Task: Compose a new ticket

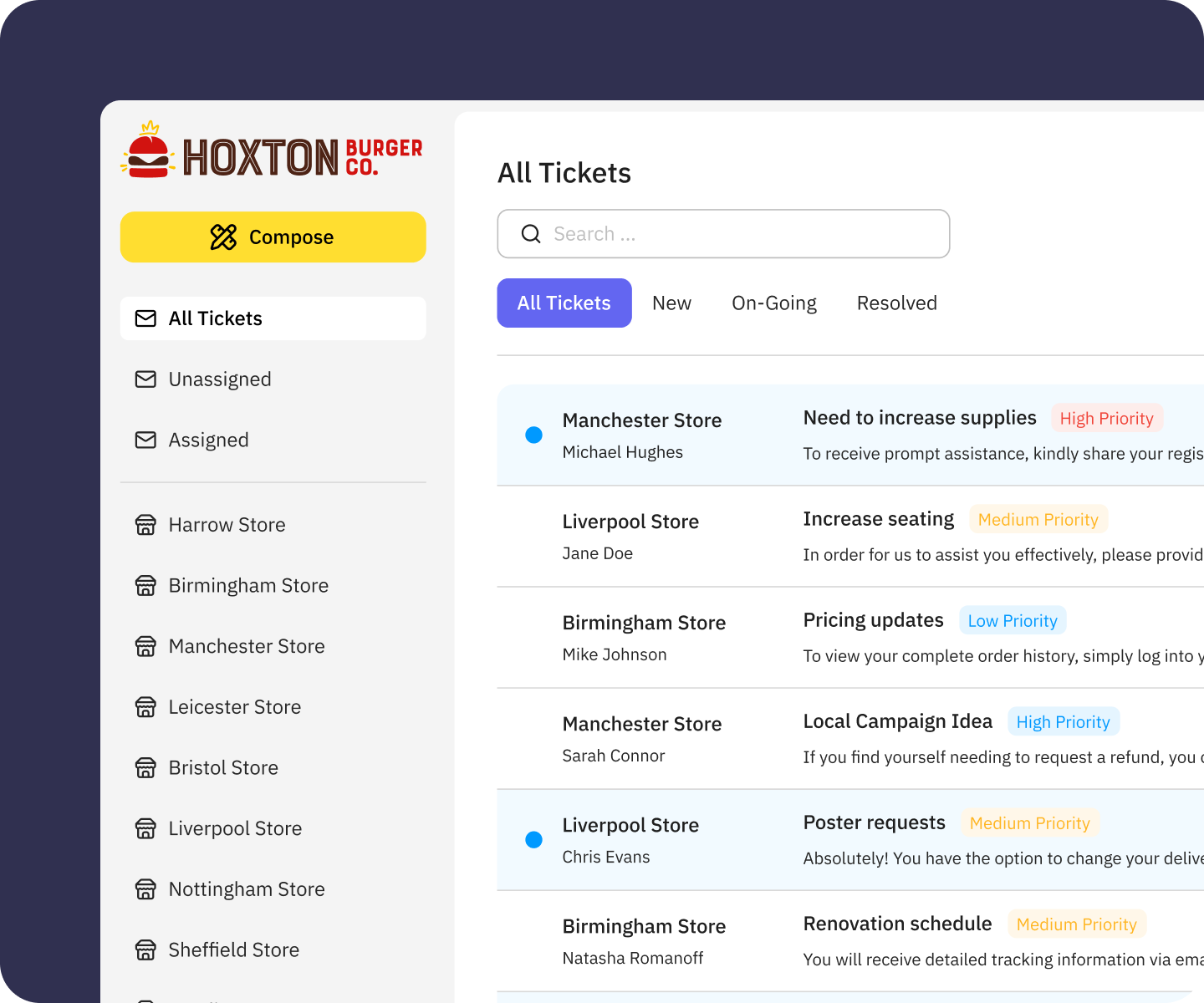Action: [x=273, y=237]
